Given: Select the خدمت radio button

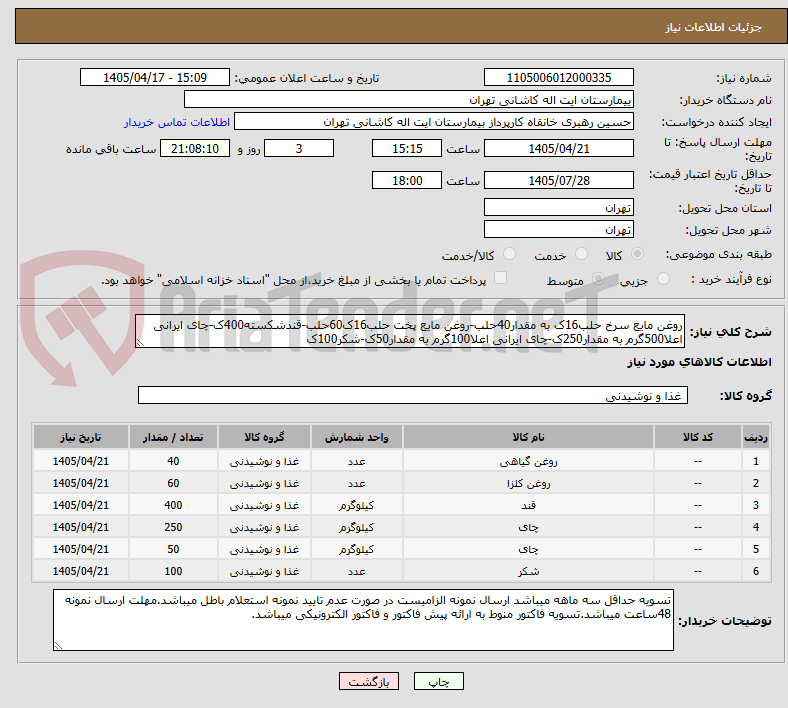Looking at the screenshot, I should (x=581, y=254).
